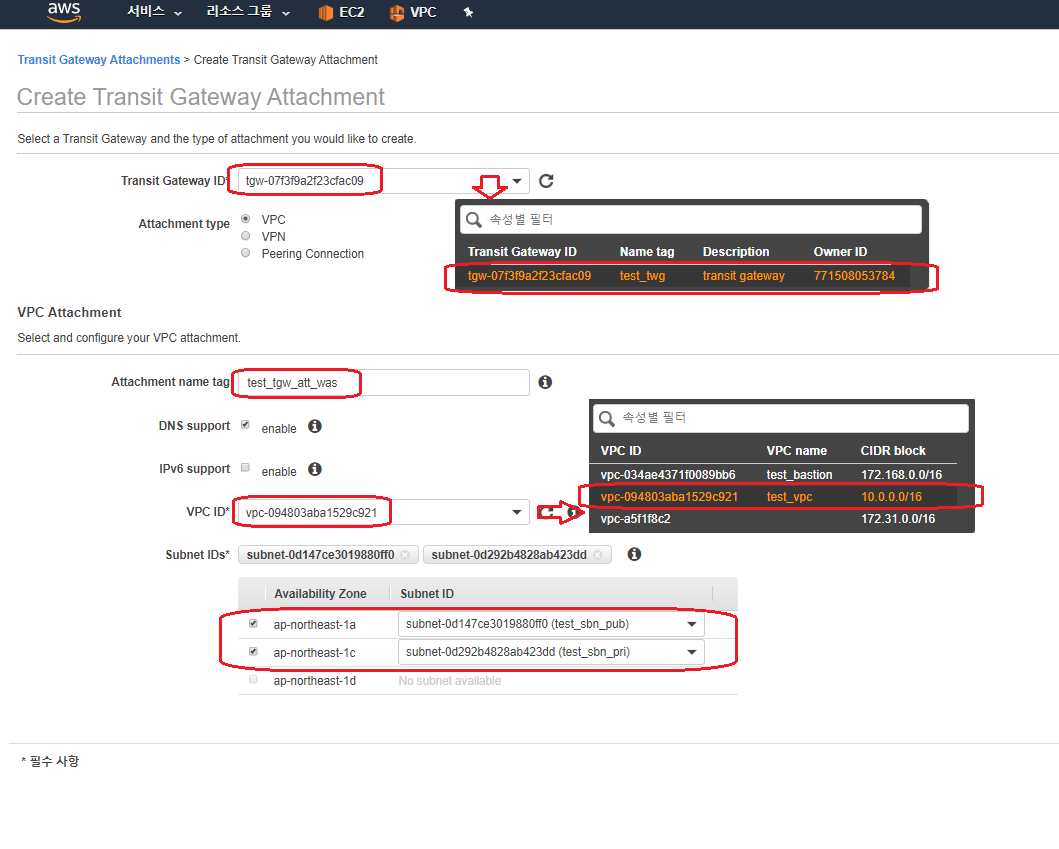The height and width of the screenshot is (849, 1059).
Task: Open the VPC ID dropdown
Action: (x=384, y=513)
